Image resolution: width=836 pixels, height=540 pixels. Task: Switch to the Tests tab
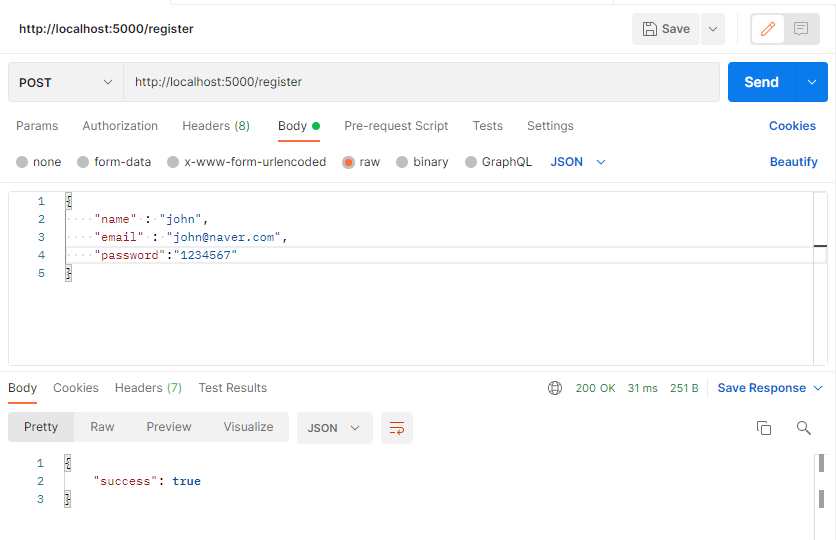tap(487, 126)
